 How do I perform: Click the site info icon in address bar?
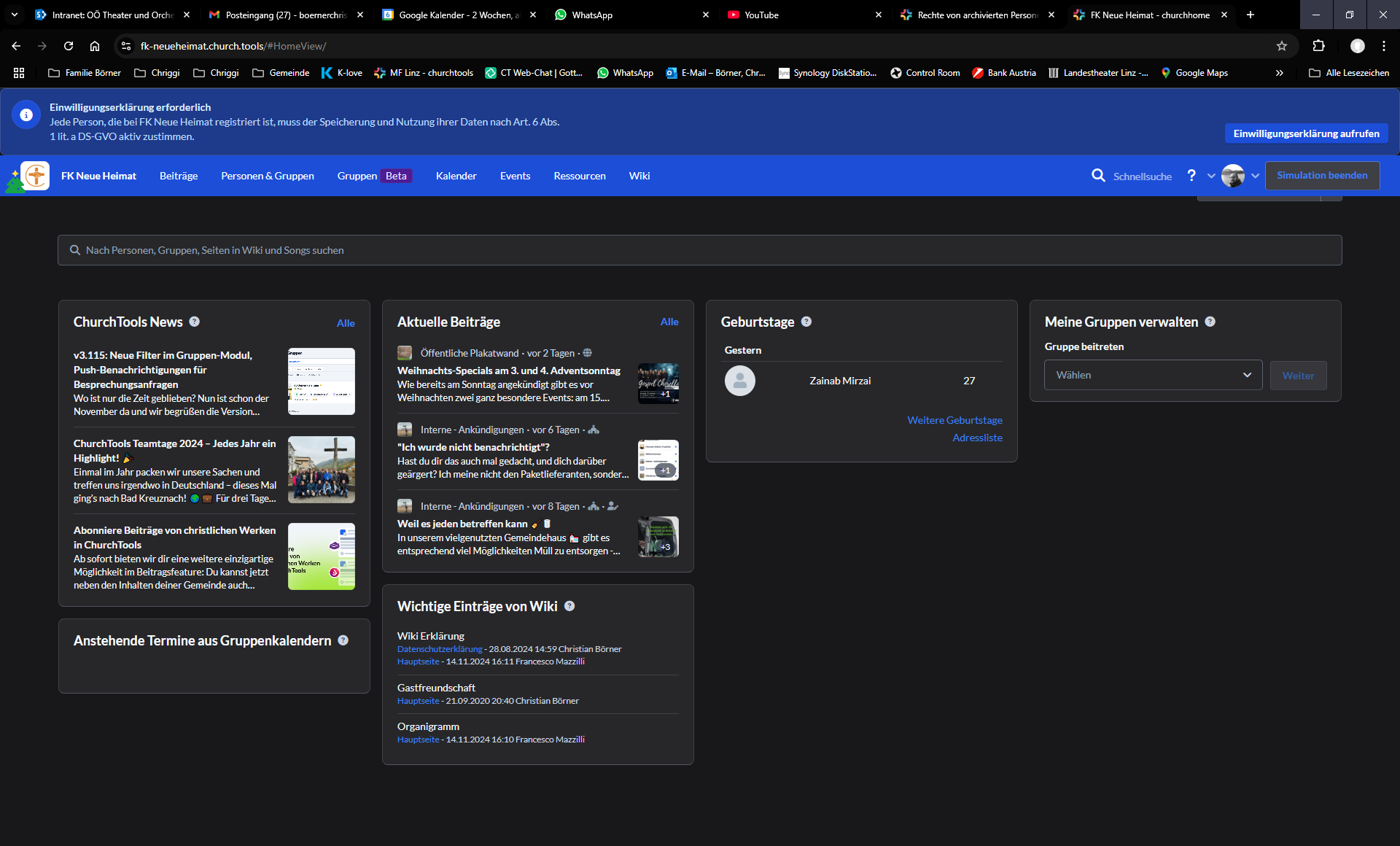pyautogui.click(x=126, y=46)
